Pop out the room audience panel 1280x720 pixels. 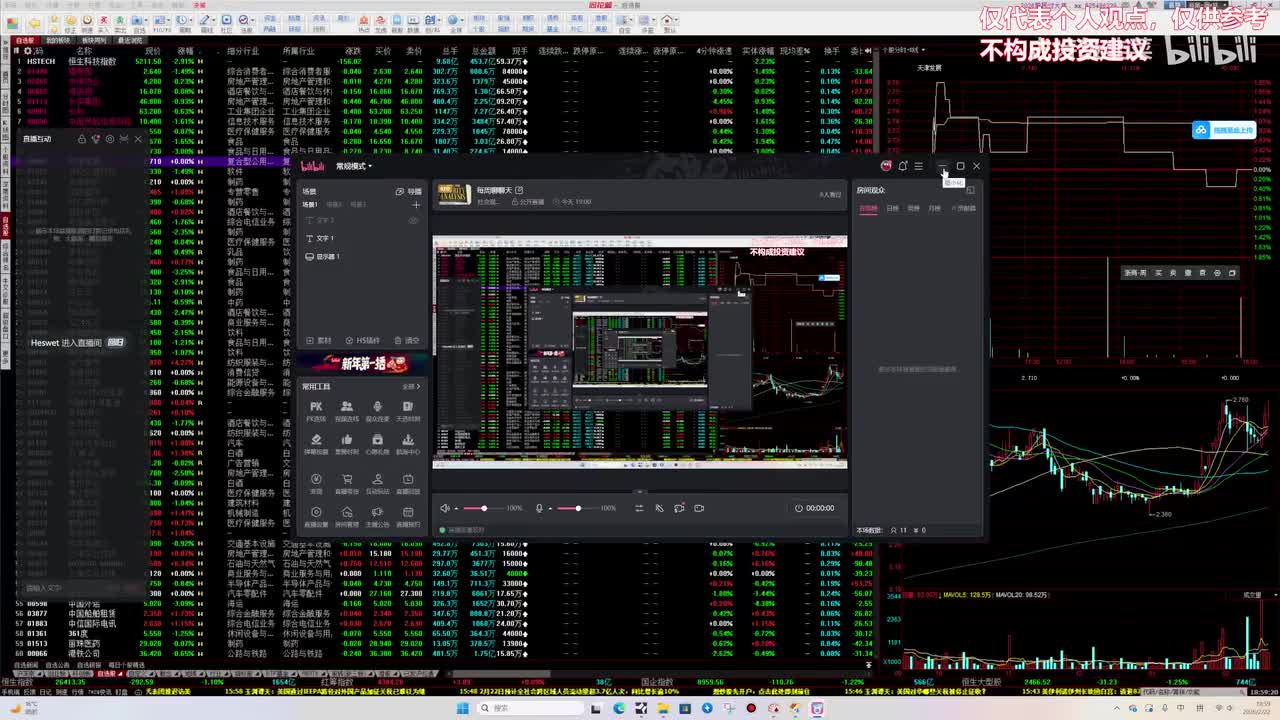970,190
